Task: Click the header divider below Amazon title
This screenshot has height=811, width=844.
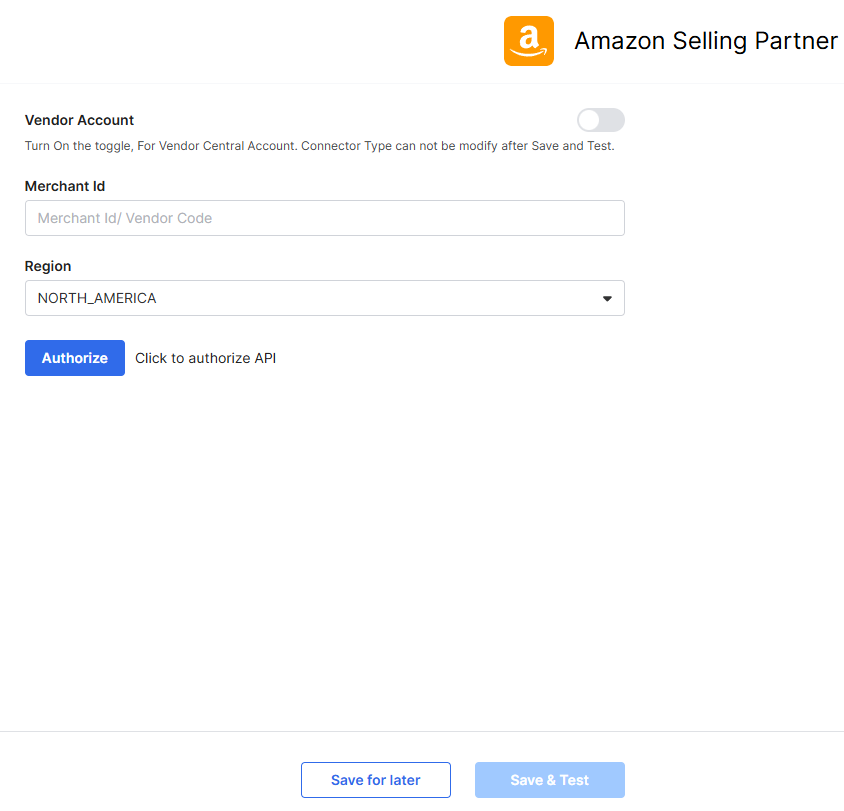Action: pos(422,83)
